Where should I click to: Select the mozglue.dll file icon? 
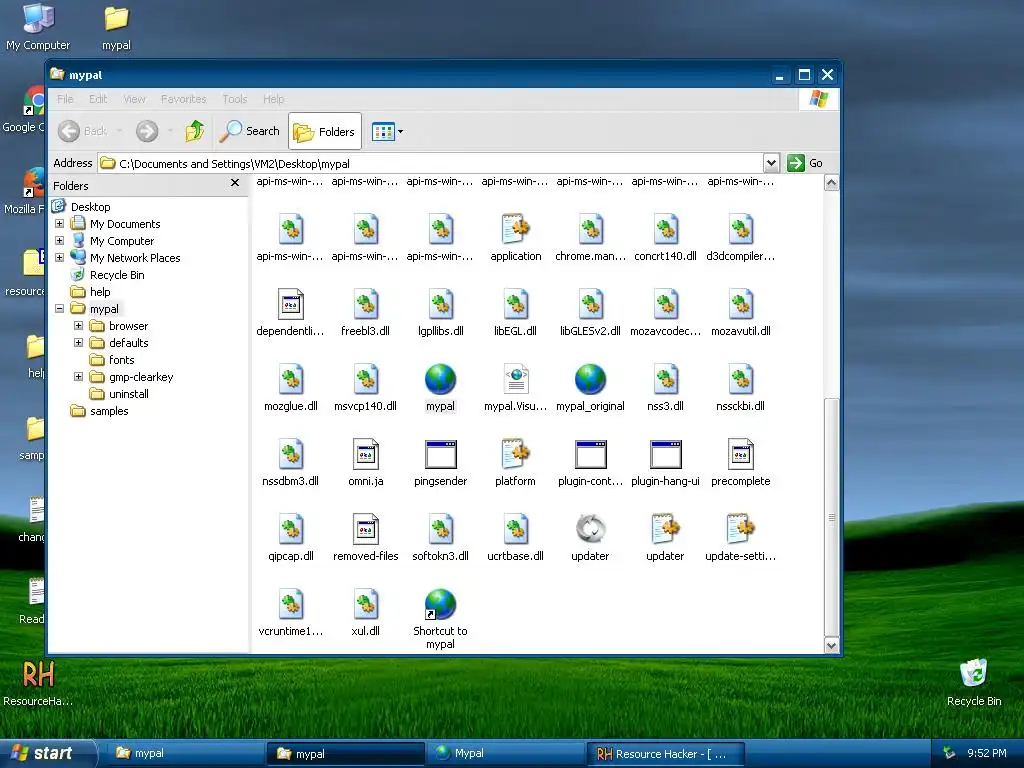pos(291,380)
